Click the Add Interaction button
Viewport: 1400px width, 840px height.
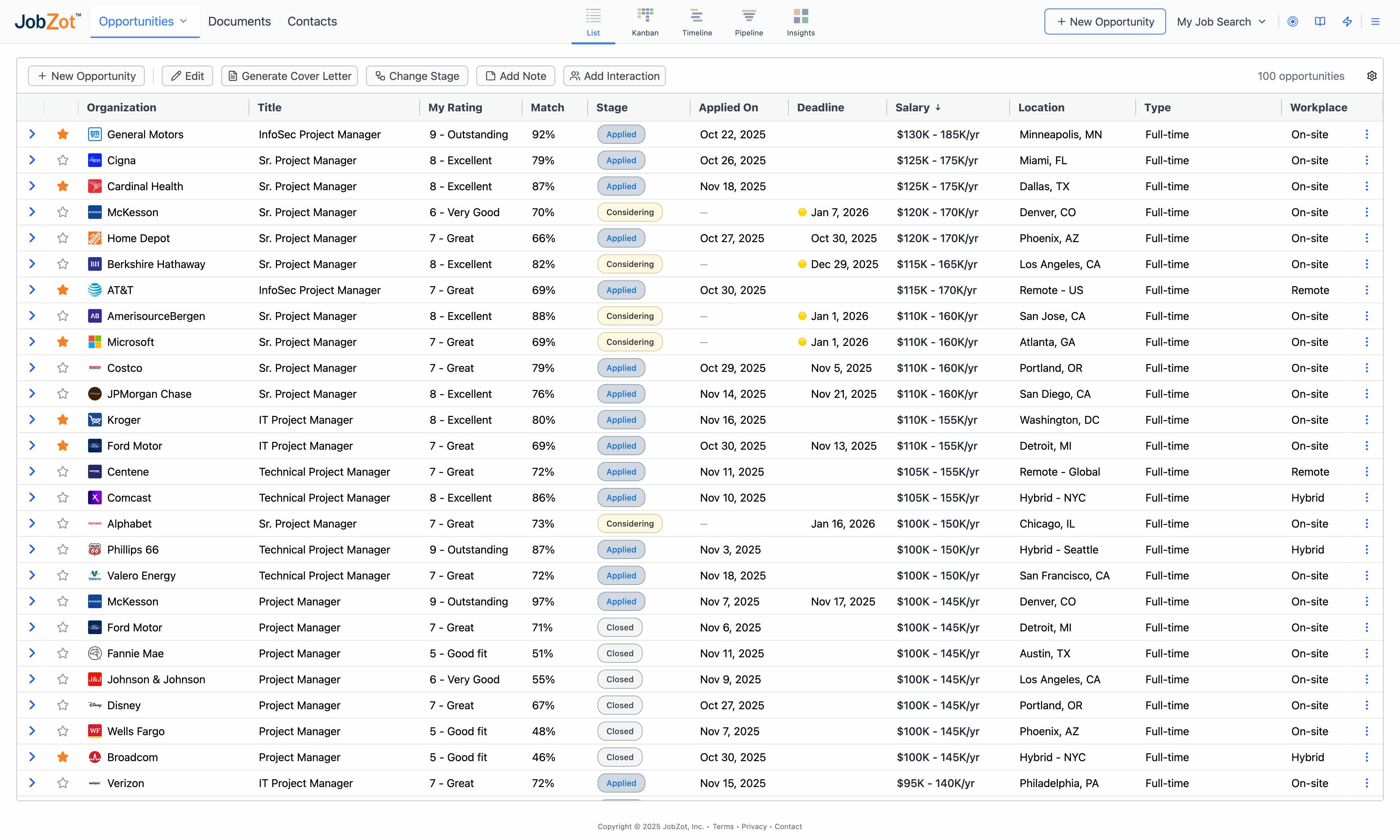pyautogui.click(x=615, y=76)
